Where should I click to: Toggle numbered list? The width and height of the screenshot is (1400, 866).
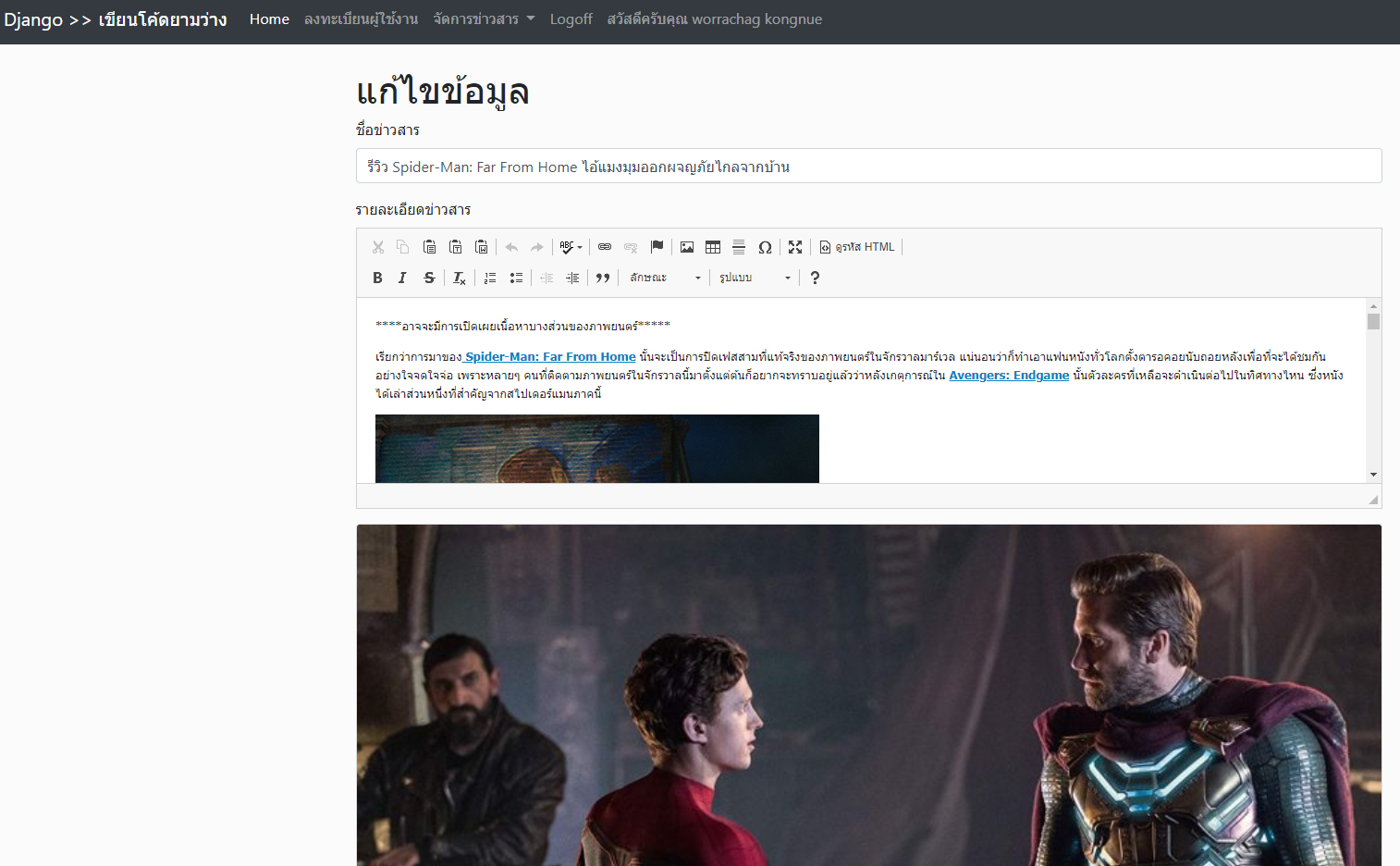[x=490, y=278]
